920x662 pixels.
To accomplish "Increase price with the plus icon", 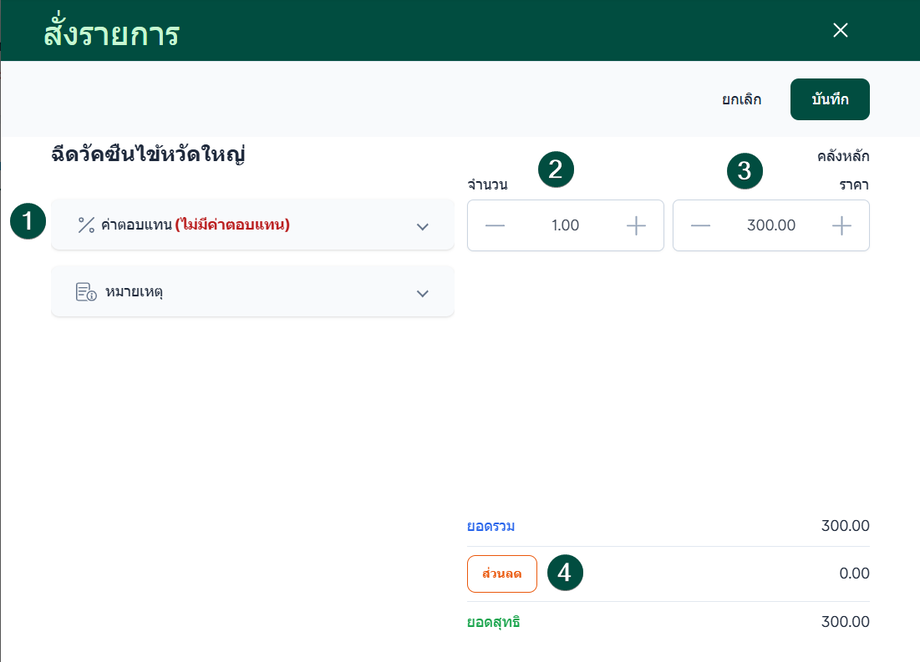I will 842,225.
